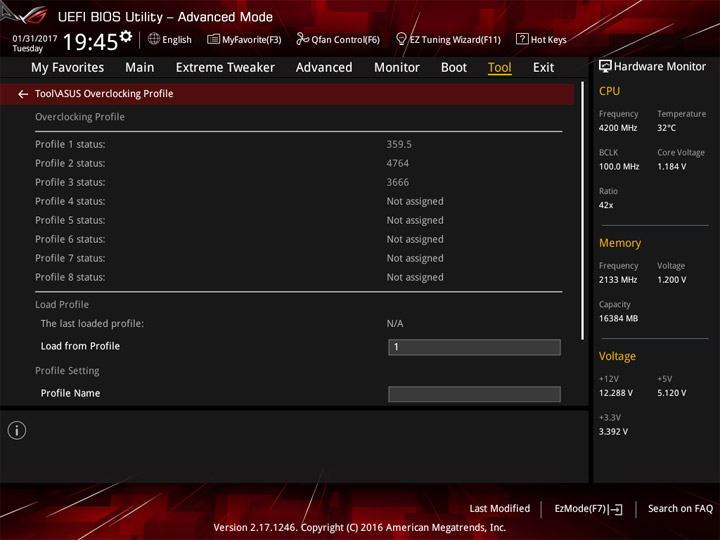The height and width of the screenshot is (540, 720).
Task: Click the Hardware Monitor title text
Action: click(660, 67)
